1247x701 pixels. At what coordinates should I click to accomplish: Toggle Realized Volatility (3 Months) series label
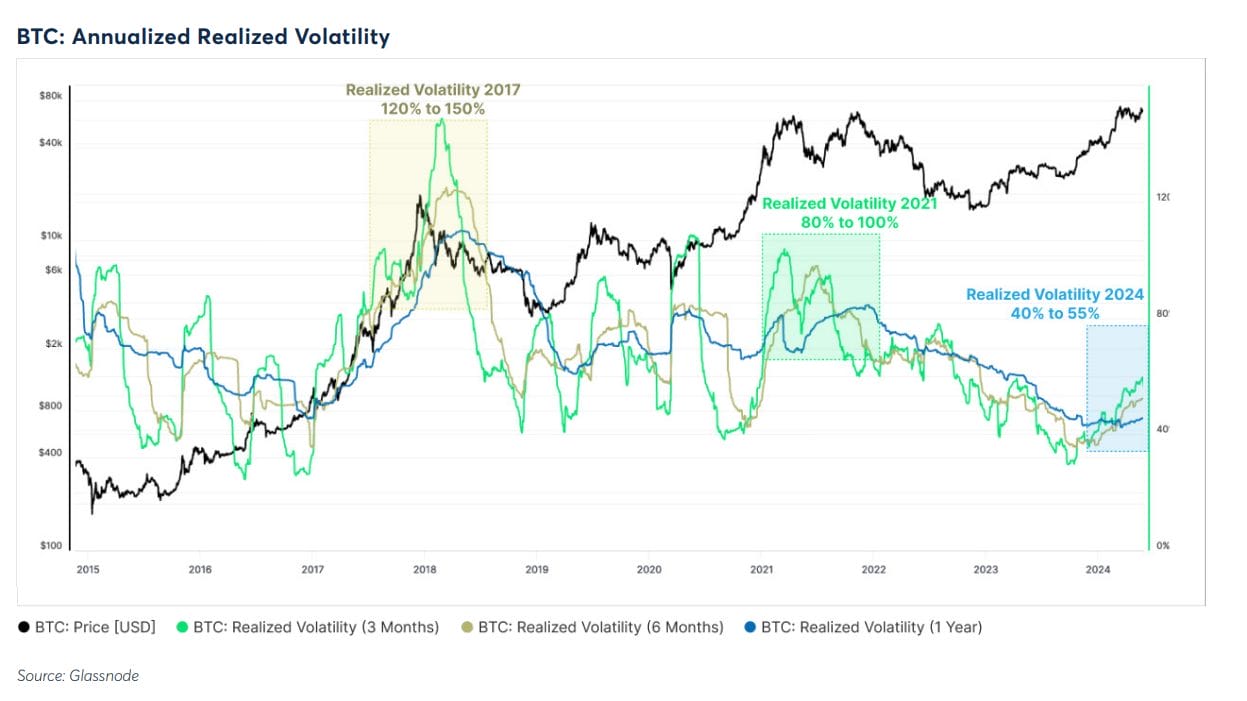pyautogui.click(x=316, y=628)
